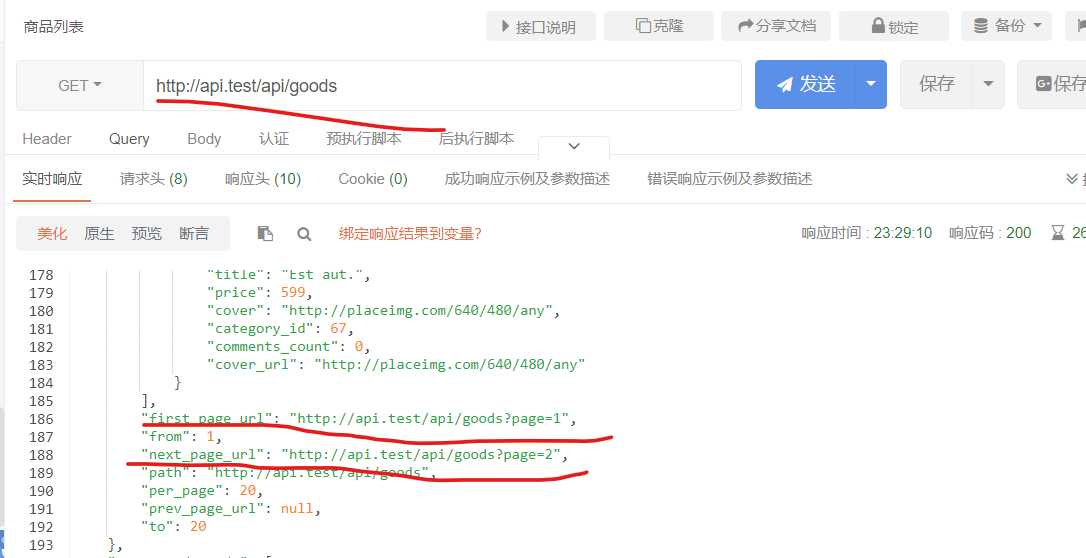Click the "from": 1 line
Viewport: 1086px width, 558px height.
181,436
